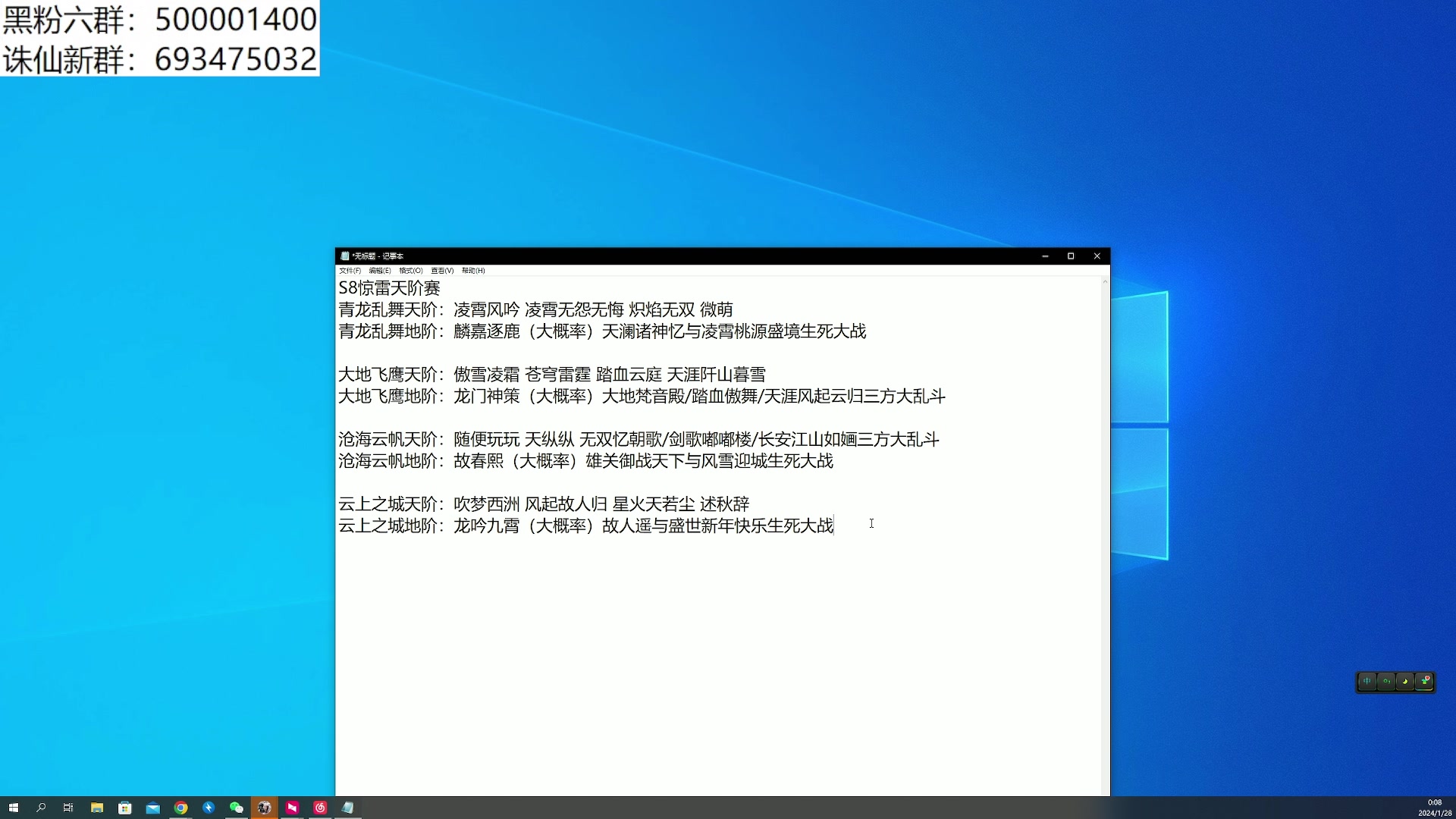The height and width of the screenshot is (819, 1456).
Task: Open Windows Search on the taskbar
Action: coord(40,808)
